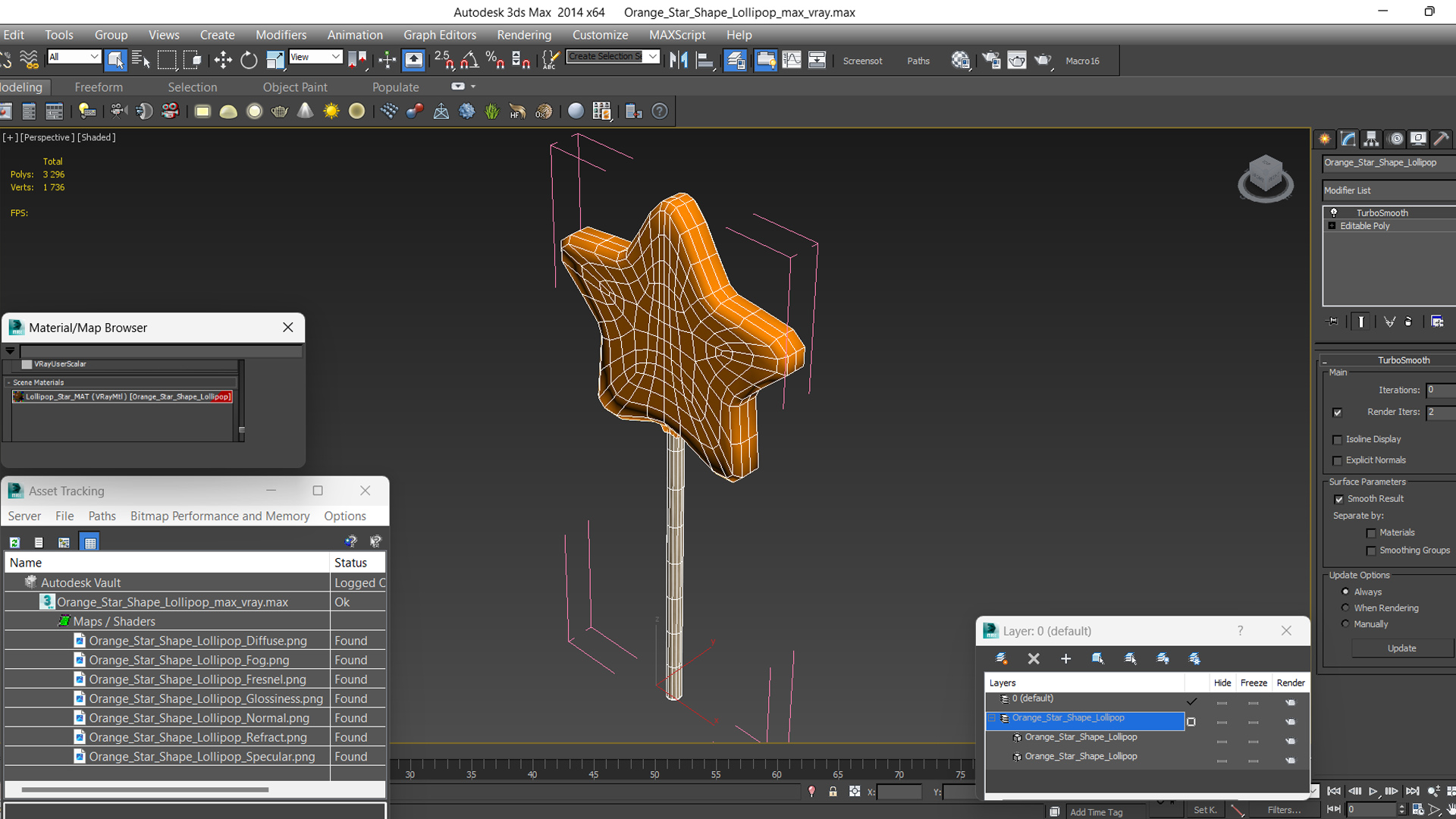Click the Iterations value field

point(1440,390)
